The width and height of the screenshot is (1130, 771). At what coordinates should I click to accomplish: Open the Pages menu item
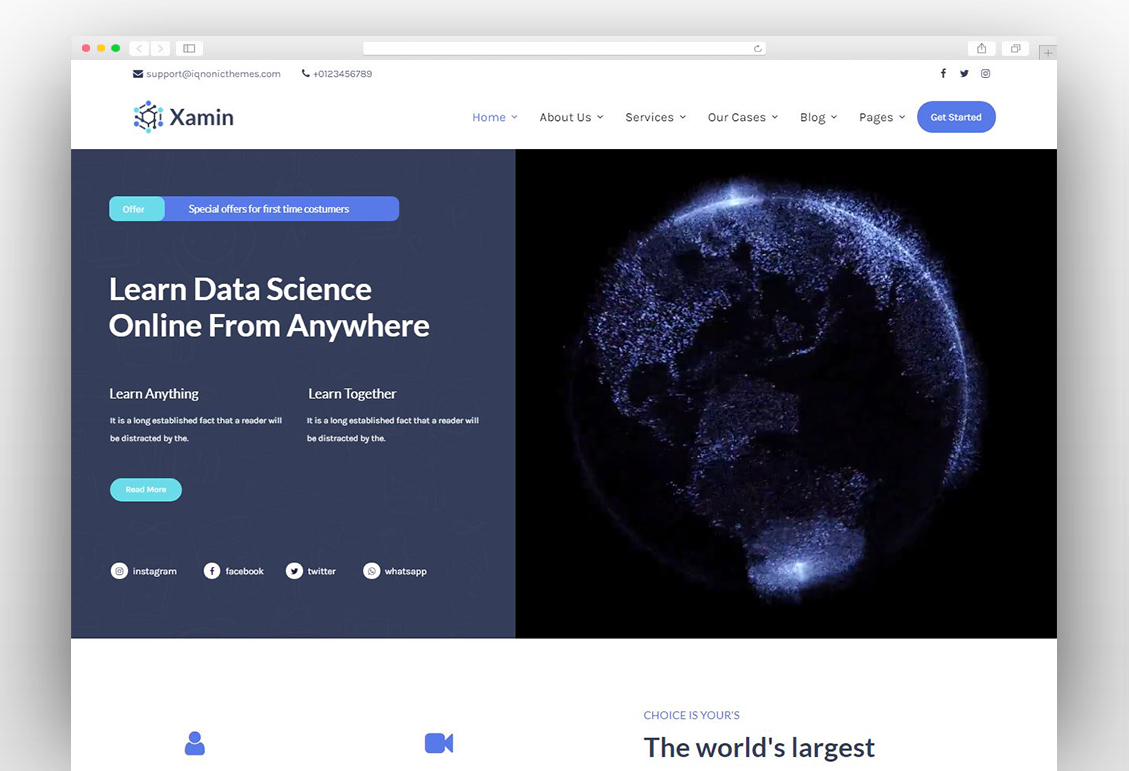876,117
